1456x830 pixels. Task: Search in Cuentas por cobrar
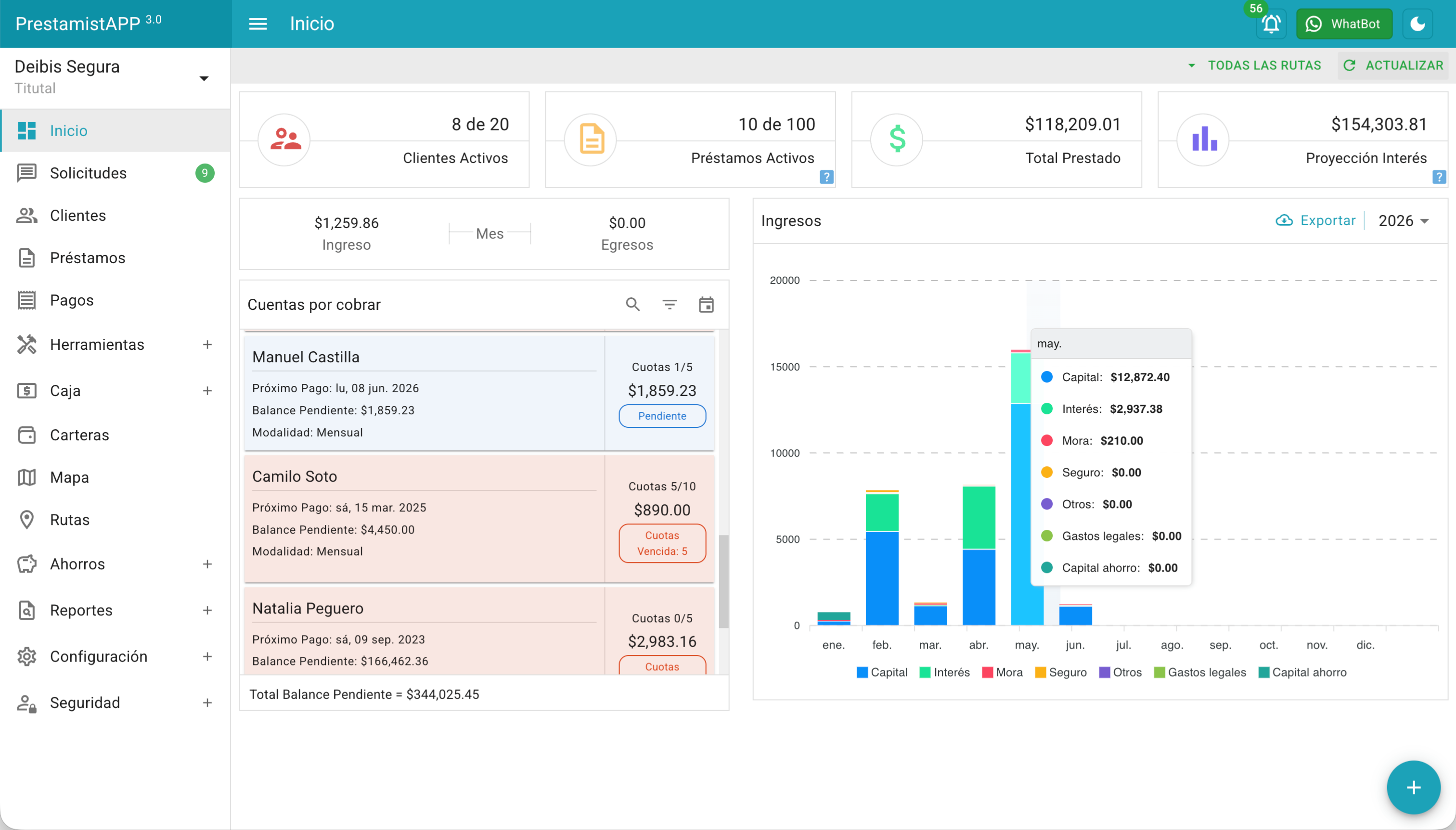point(633,305)
